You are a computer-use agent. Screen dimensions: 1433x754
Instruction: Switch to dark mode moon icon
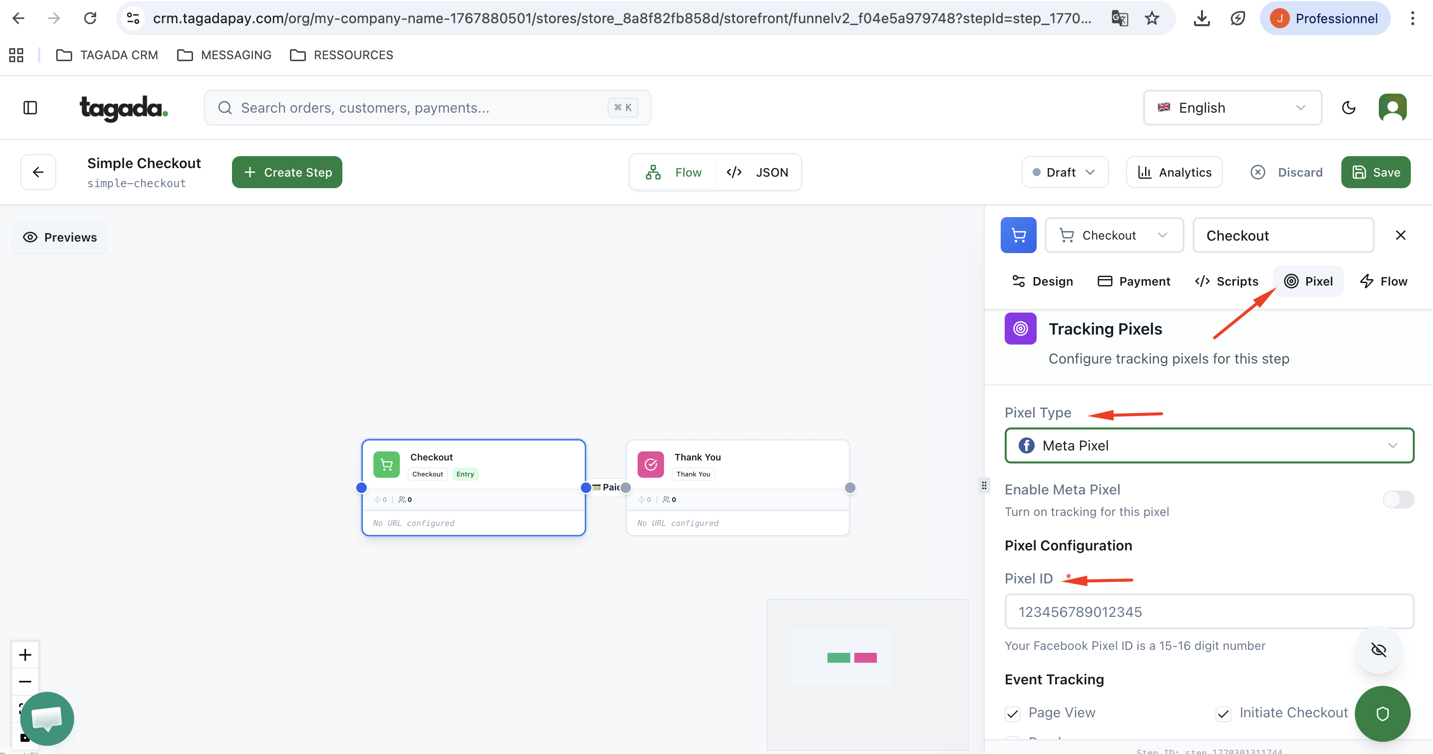pyautogui.click(x=1348, y=108)
